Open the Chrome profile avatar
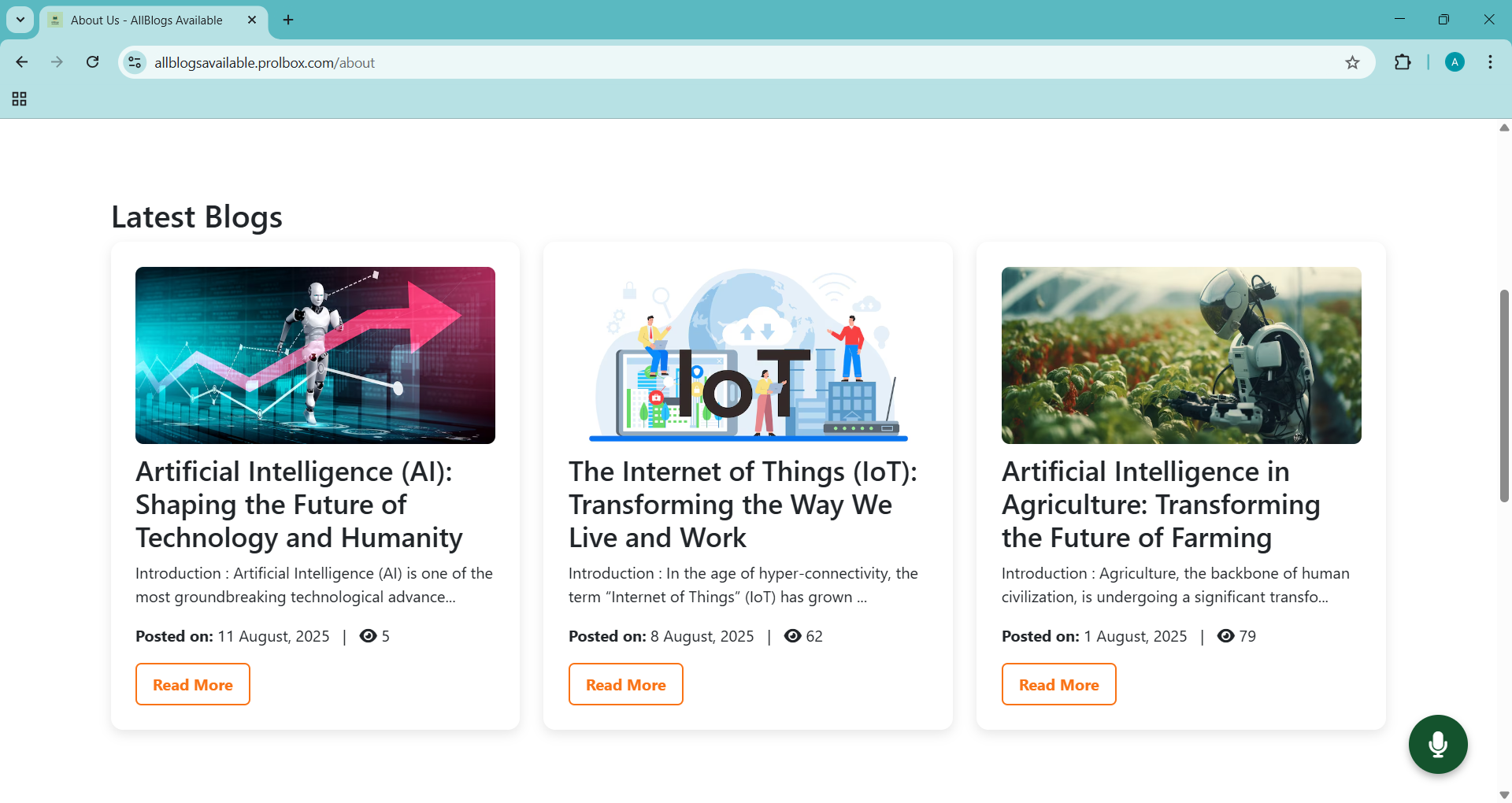The width and height of the screenshot is (1512, 803). pos(1455,62)
